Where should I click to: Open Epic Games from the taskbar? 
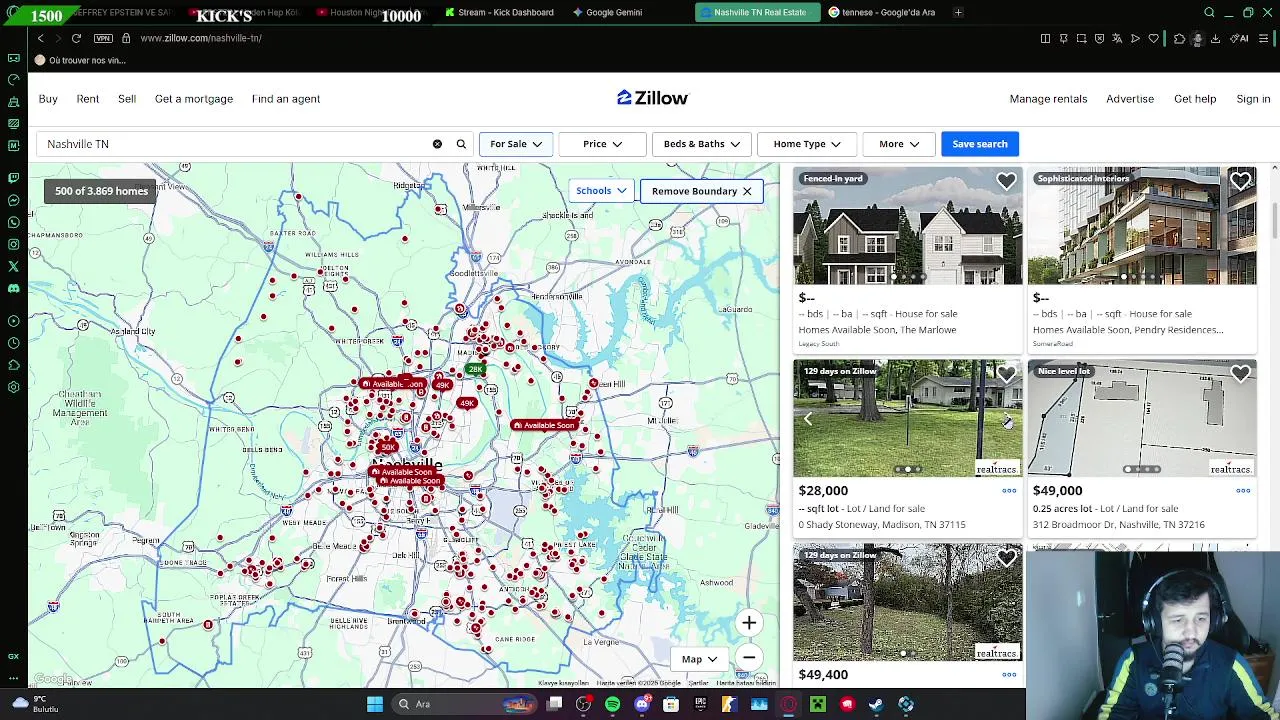(700, 704)
